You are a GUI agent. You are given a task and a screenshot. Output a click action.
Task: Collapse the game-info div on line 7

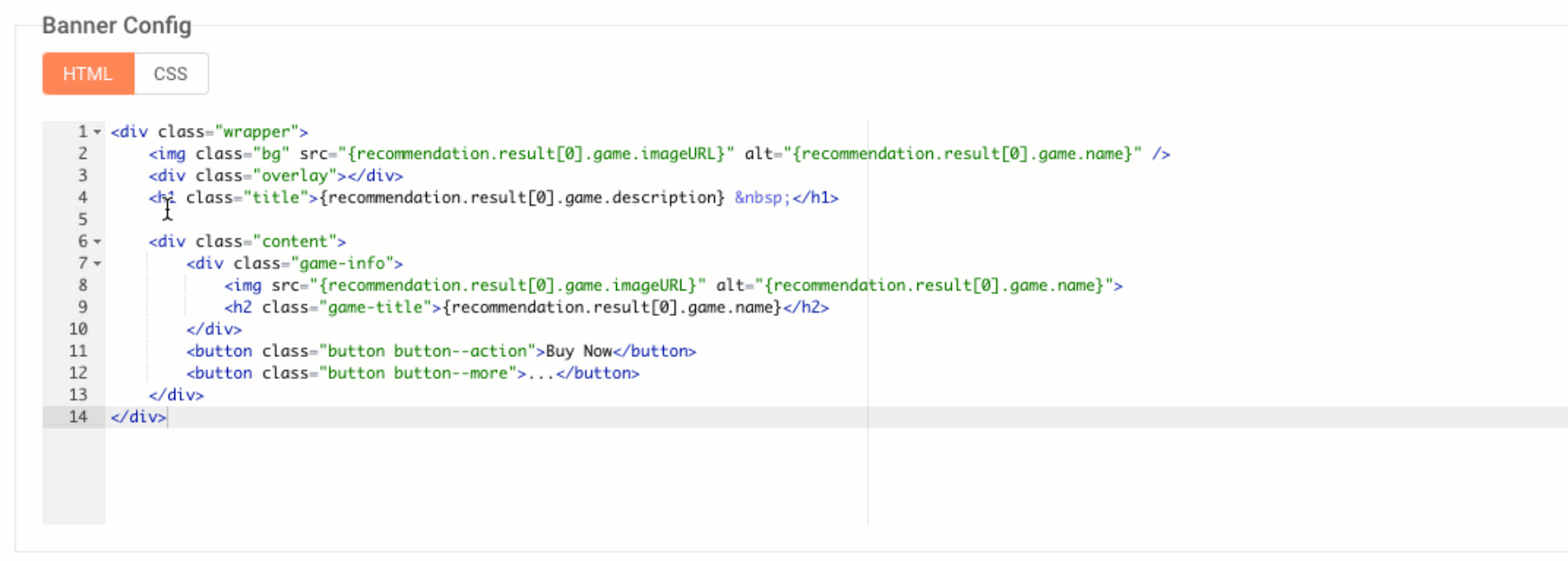tap(97, 264)
